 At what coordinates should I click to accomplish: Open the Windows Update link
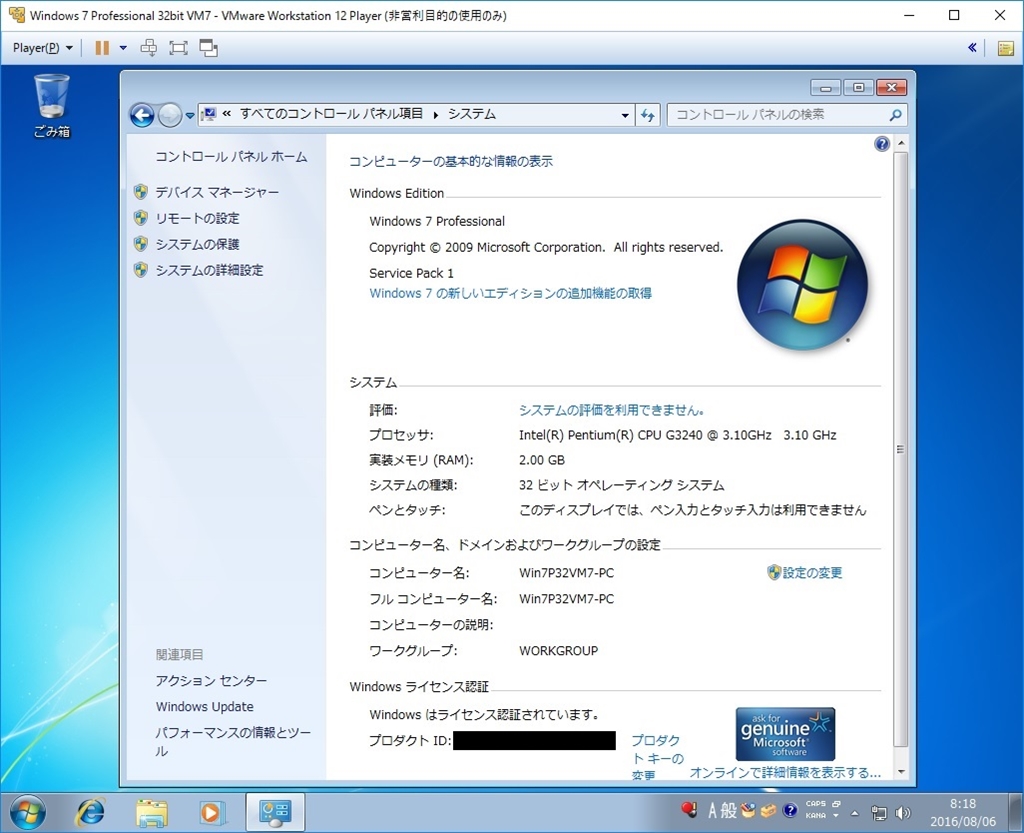(x=204, y=706)
